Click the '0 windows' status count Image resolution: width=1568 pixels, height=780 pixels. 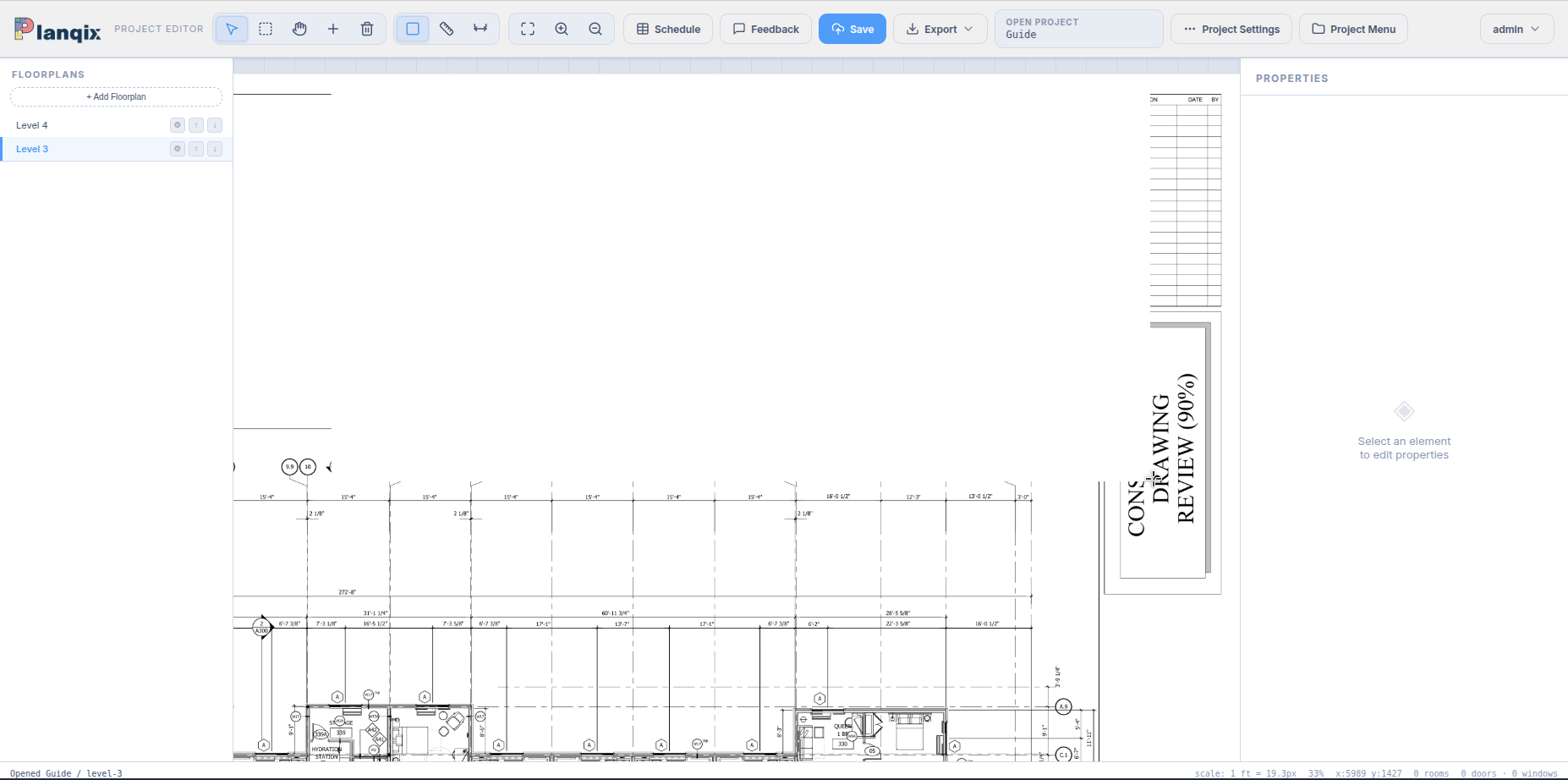(x=1534, y=773)
